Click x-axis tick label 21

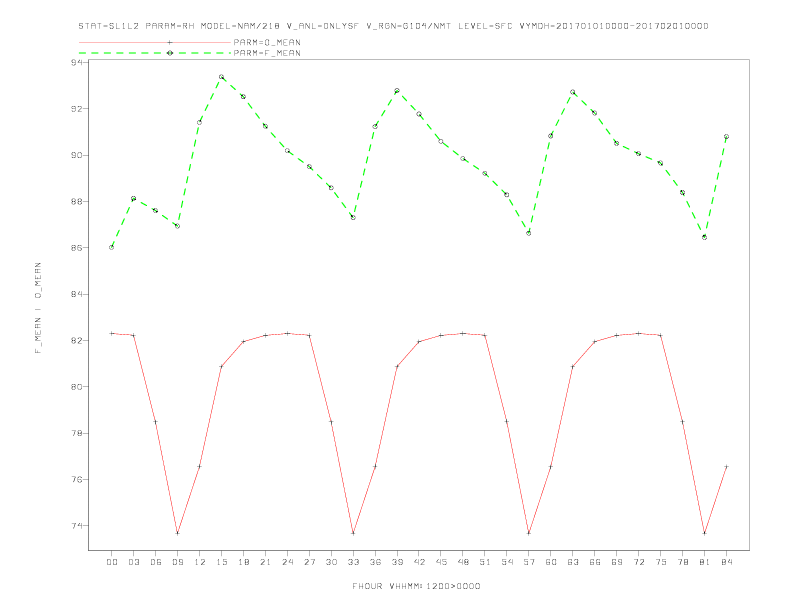tap(266, 562)
